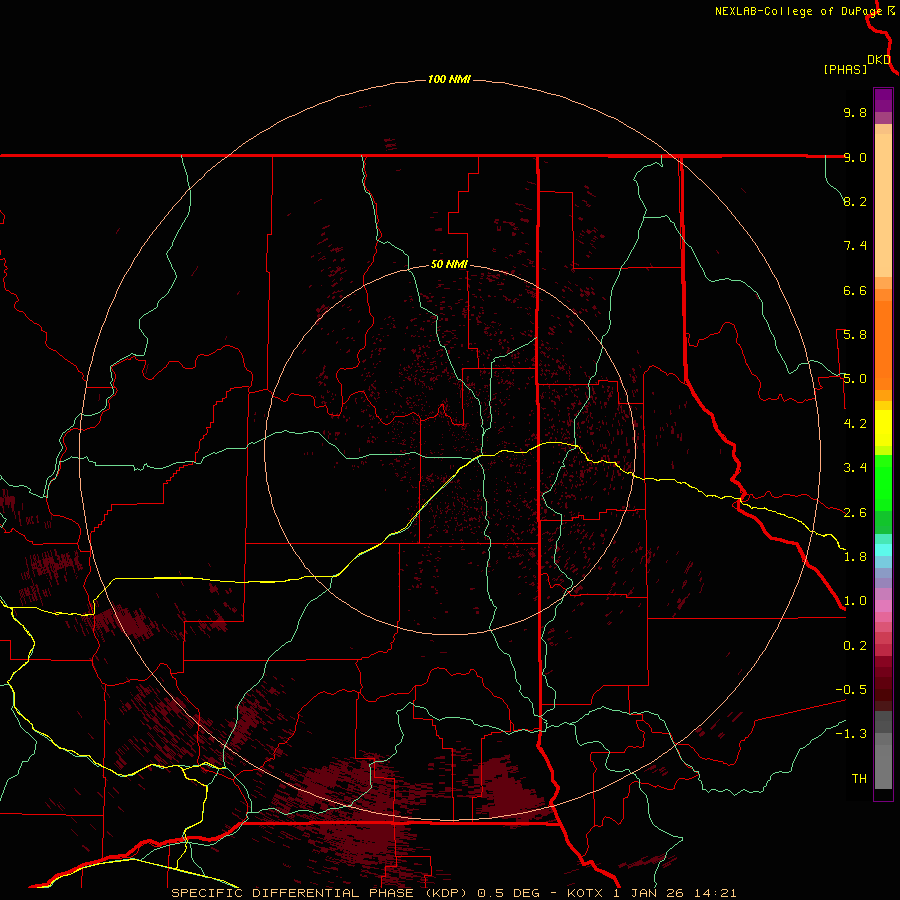Pick the bright green segment of color bar
The height and width of the screenshot is (900, 900).
tap(883, 483)
